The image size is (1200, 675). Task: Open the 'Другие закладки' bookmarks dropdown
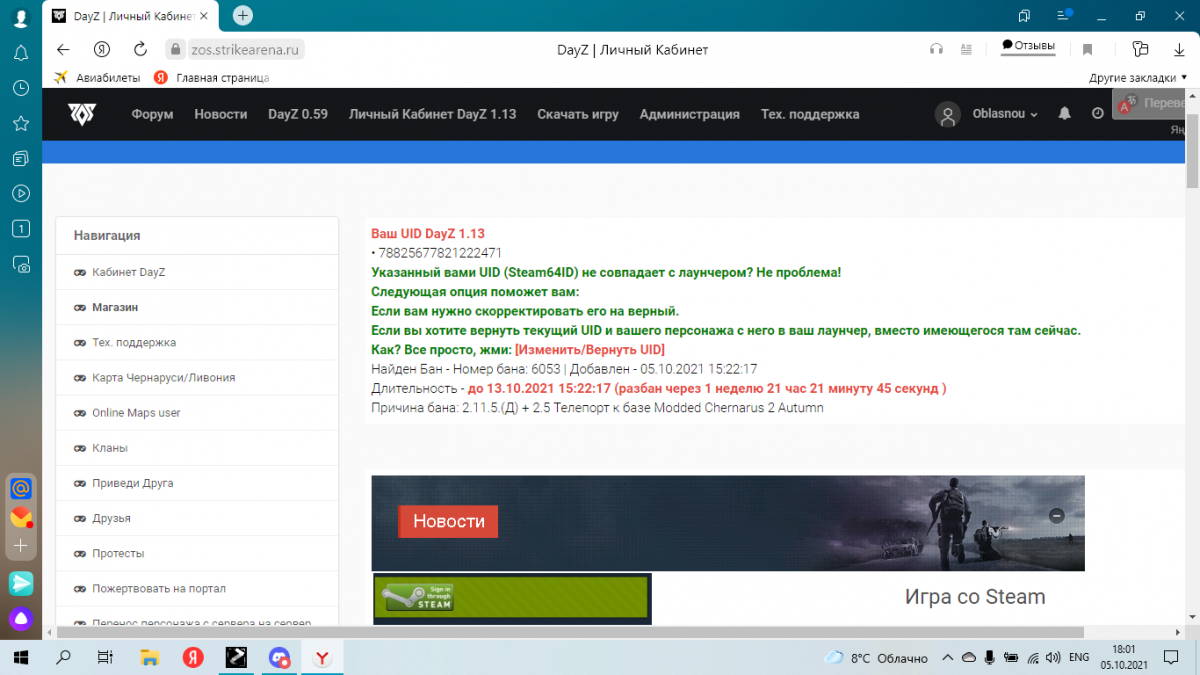pyautogui.click(x=1137, y=77)
